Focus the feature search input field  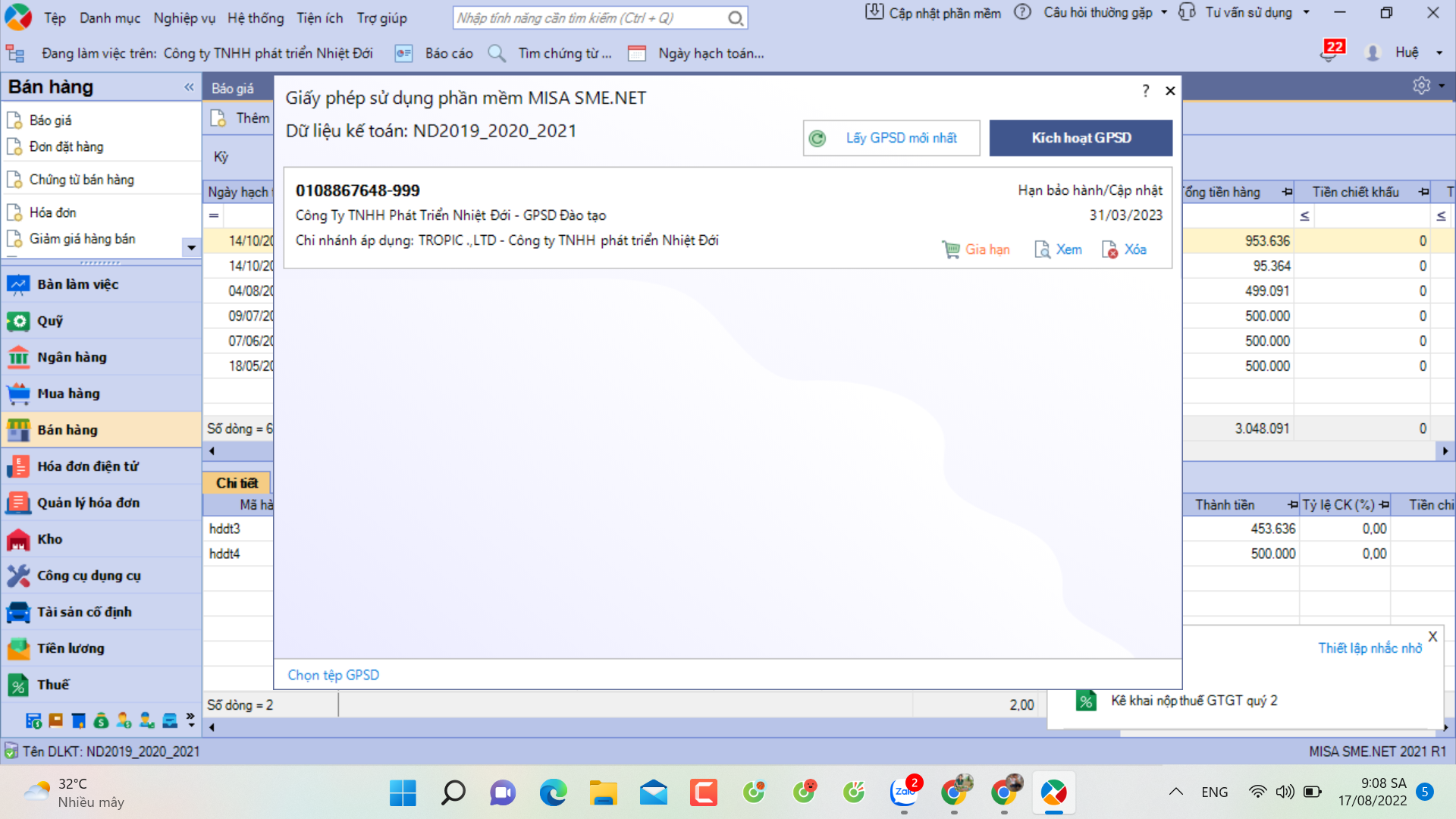click(x=590, y=18)
